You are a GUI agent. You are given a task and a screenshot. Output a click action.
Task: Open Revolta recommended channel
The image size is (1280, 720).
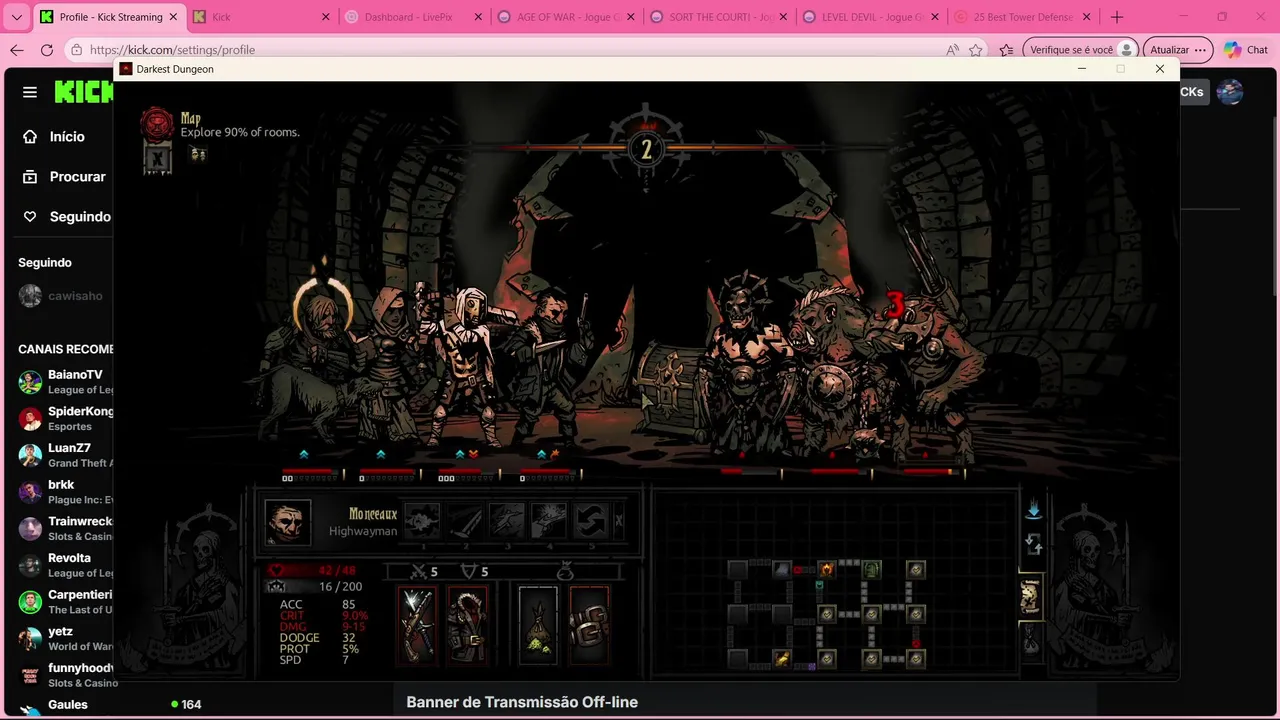[x=65, y=565]
